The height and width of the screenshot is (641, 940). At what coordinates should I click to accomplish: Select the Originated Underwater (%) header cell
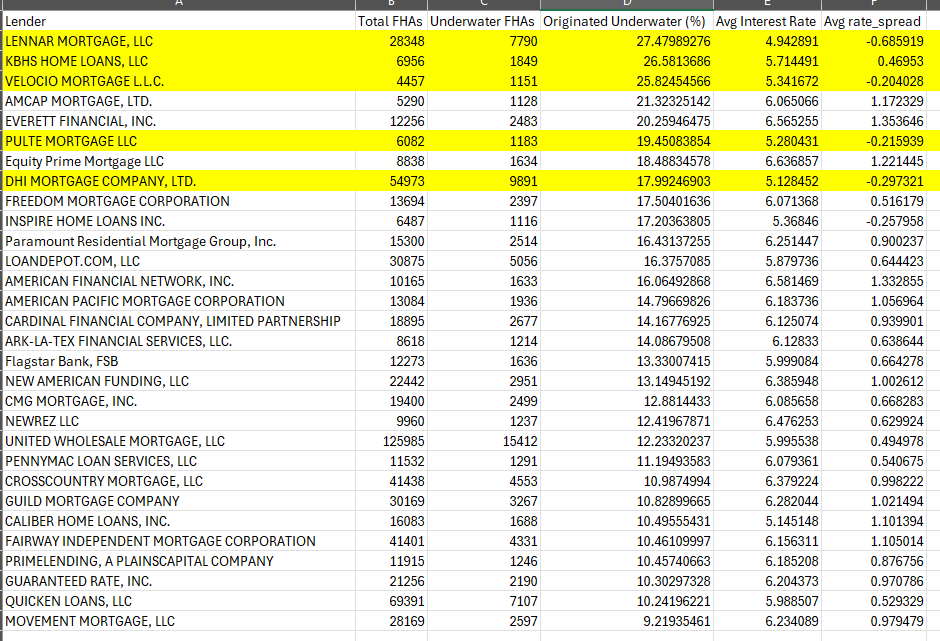pyautogui.click(x=626, y=21)
